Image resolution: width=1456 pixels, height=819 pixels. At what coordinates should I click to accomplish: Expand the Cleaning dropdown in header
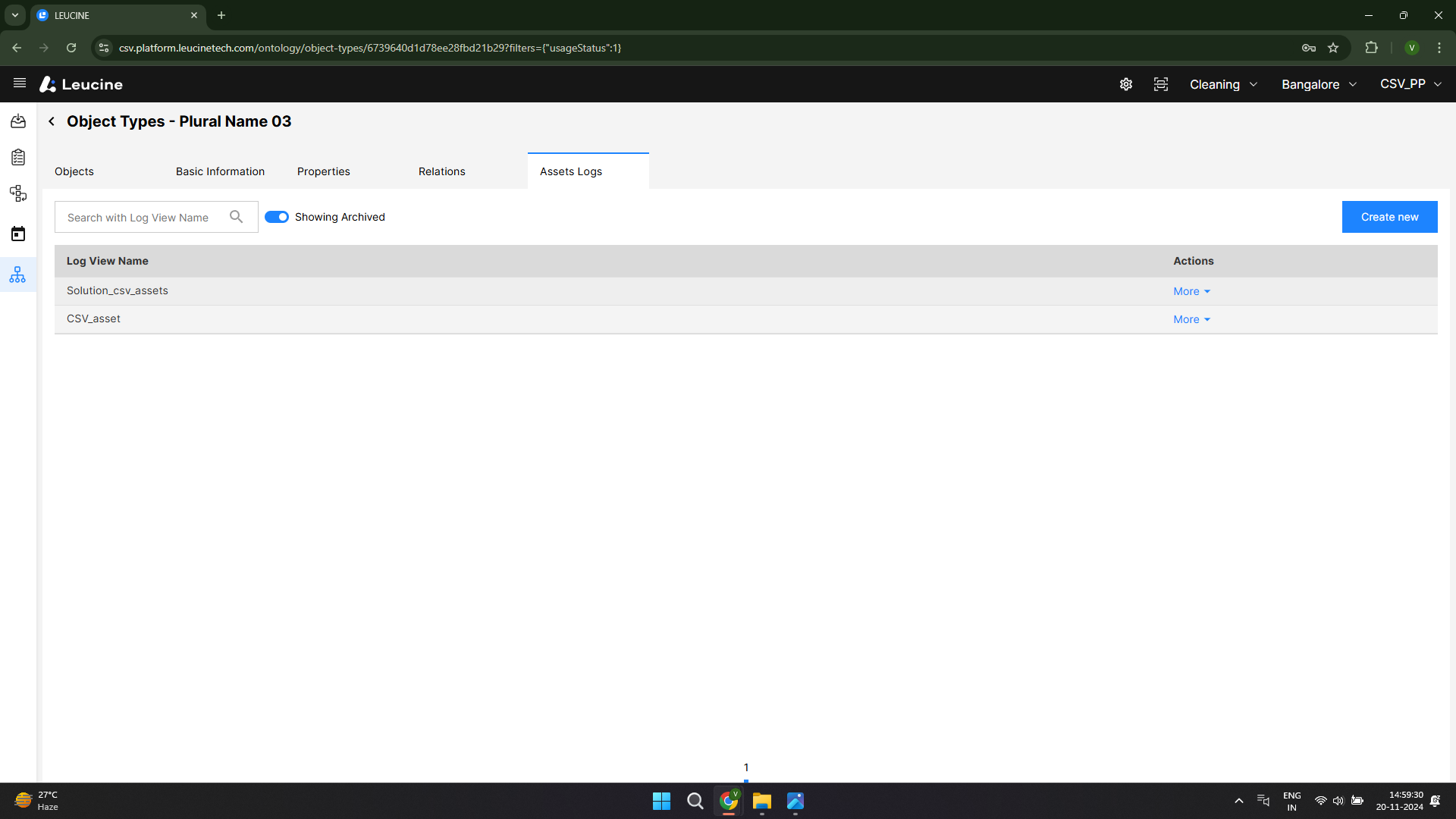[1223, 84]
